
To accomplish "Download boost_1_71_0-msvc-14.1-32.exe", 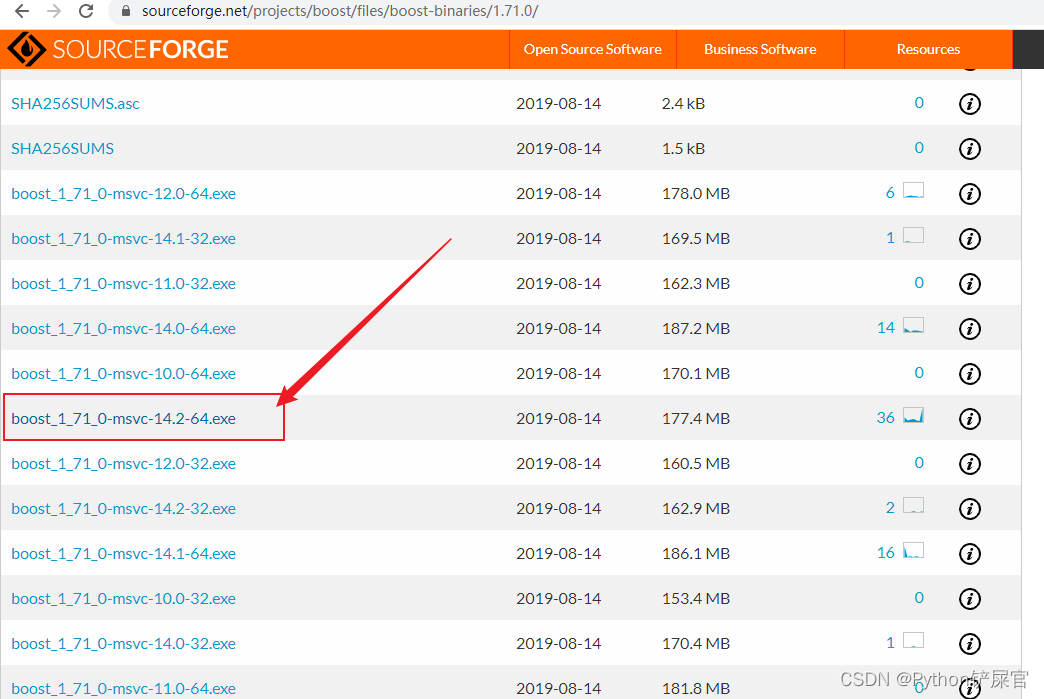I will (x=123, y=238).
